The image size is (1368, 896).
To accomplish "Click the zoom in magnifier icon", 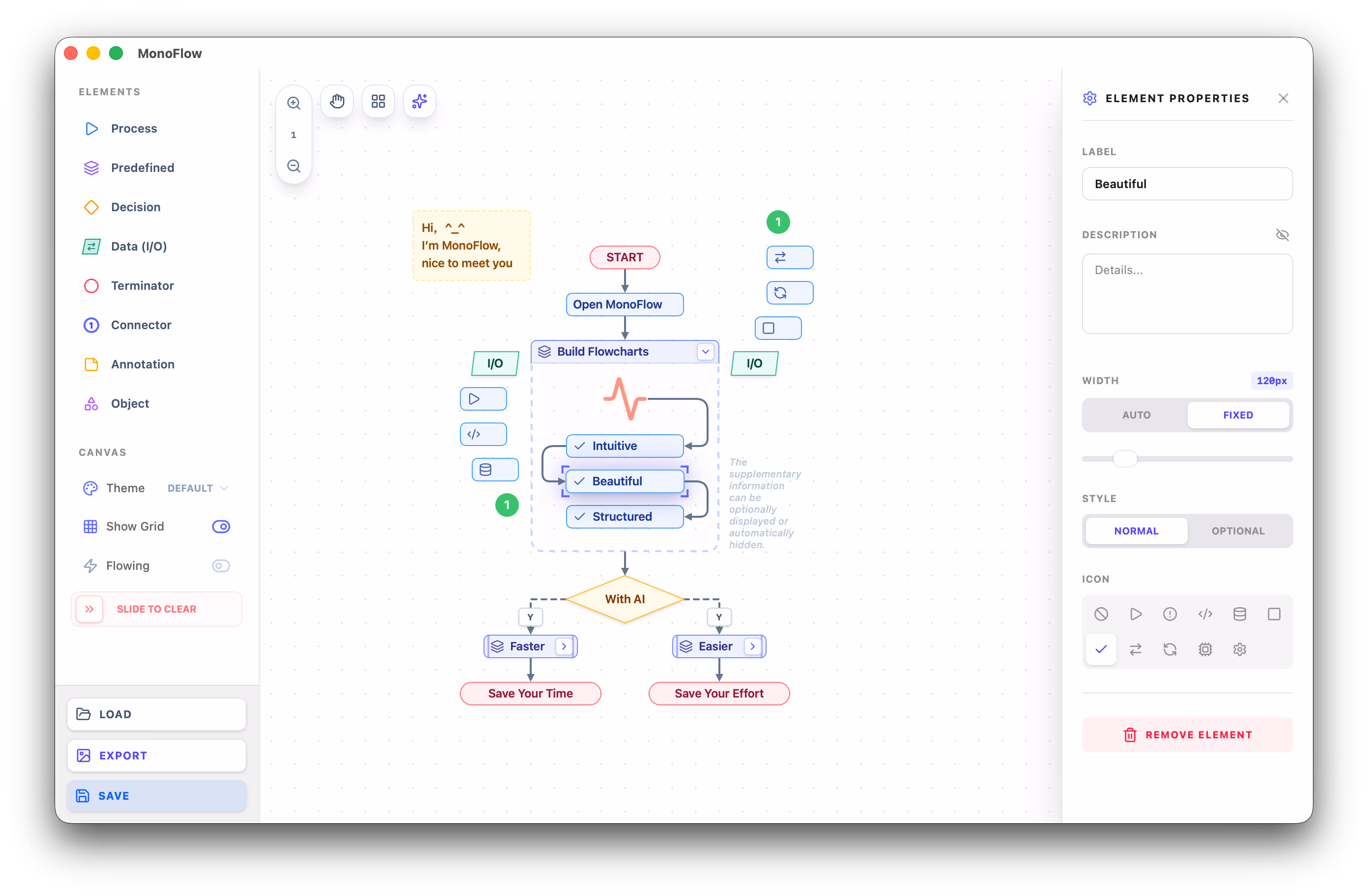I will pyautogui.click(x=294, y=103).
